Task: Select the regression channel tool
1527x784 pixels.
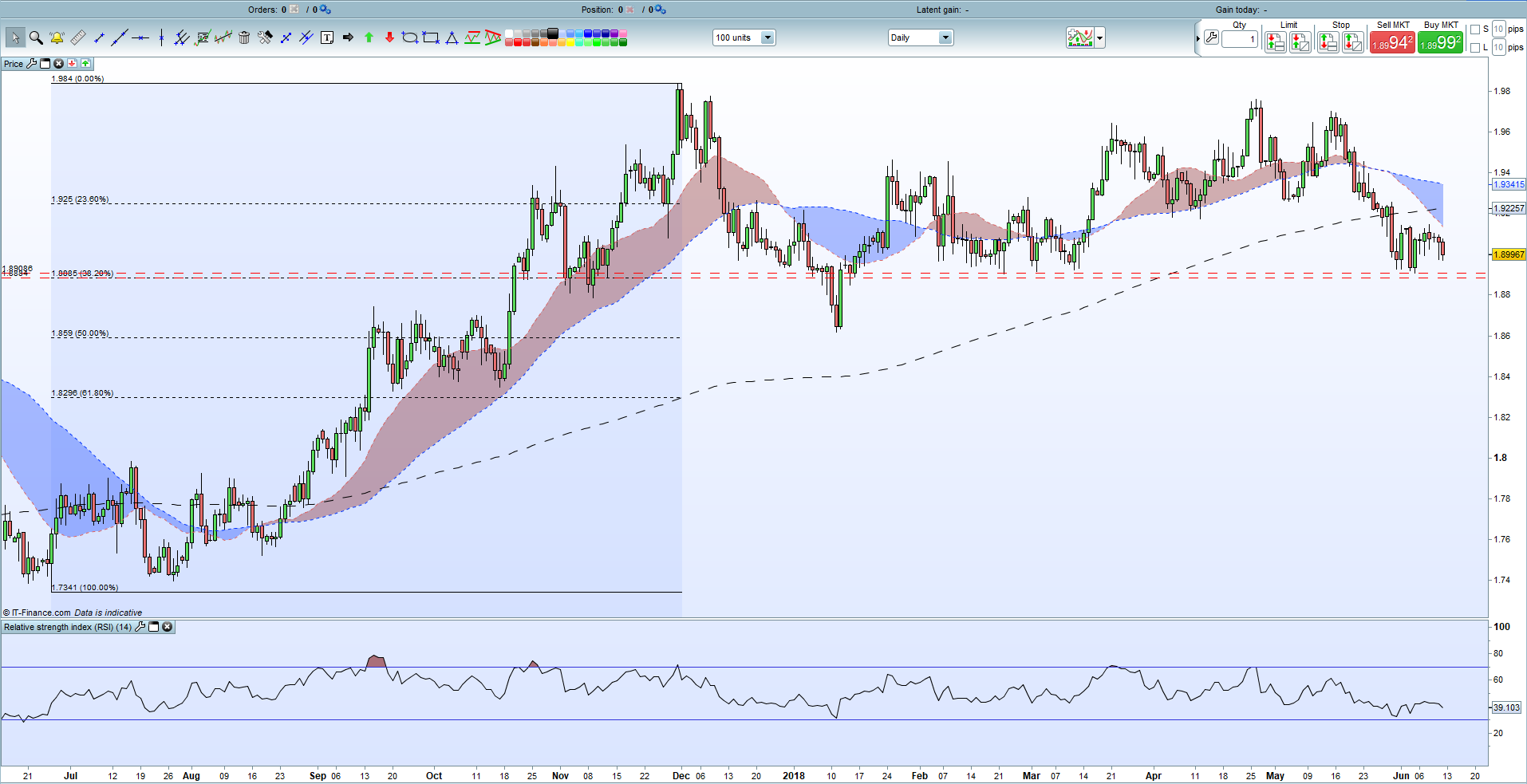Action: coord(223,37)
